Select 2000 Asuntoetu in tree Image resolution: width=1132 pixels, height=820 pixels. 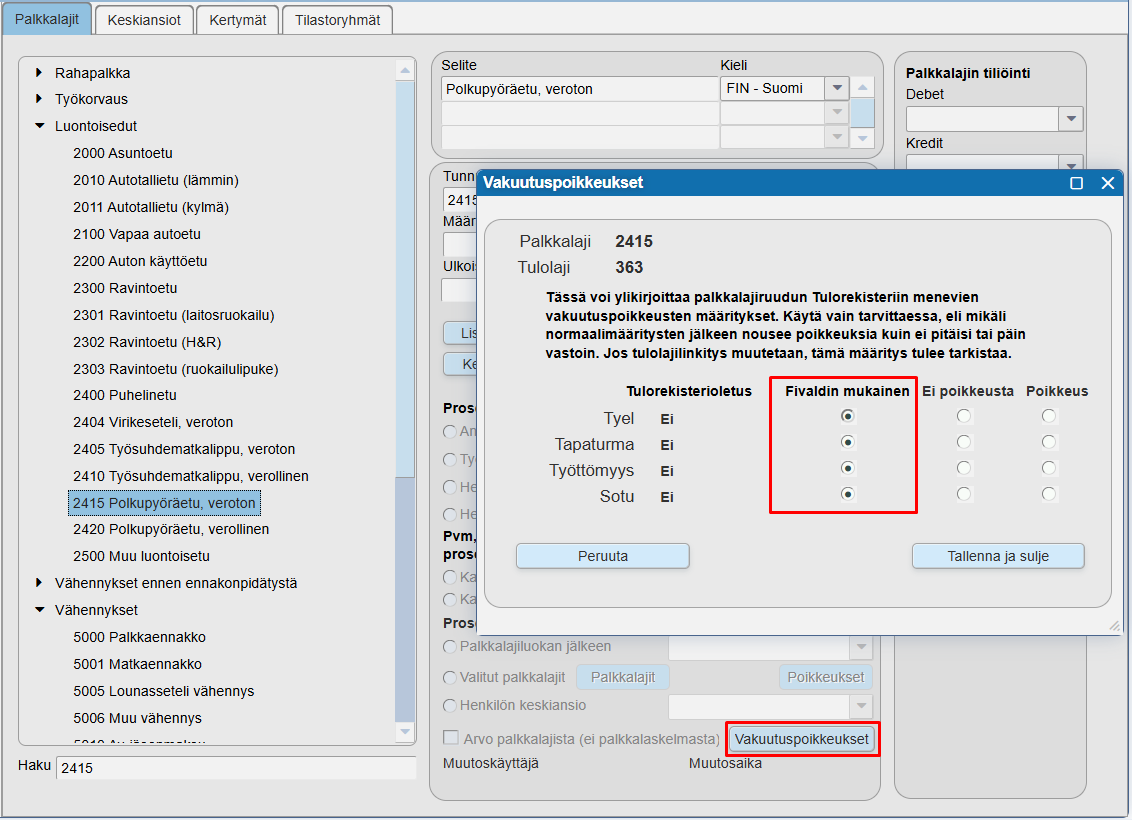click(x=123, y=153)
